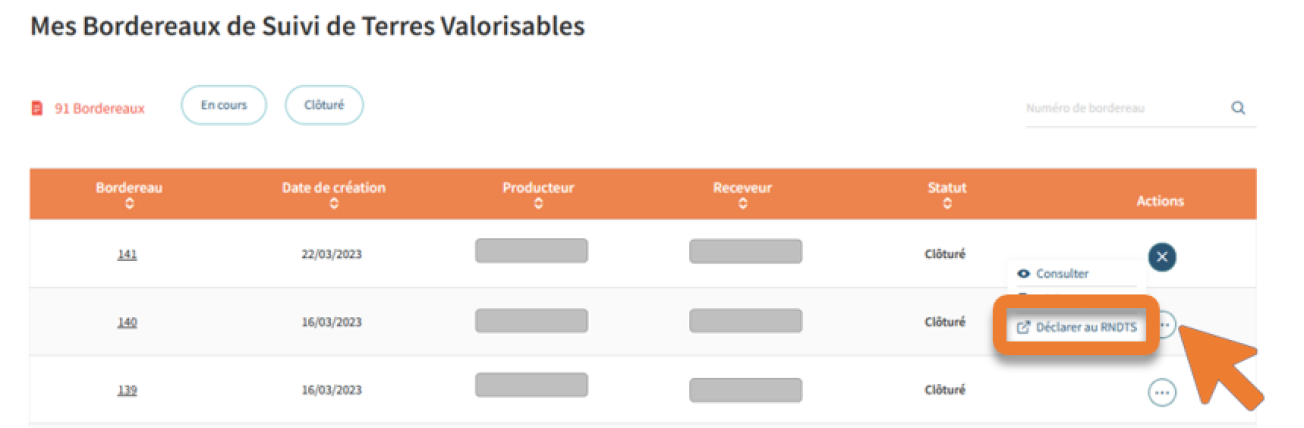Screen dimensions: 1304x428
Task: Open actions ellipsis for bordereau 139
Action: coord(1162,393)
